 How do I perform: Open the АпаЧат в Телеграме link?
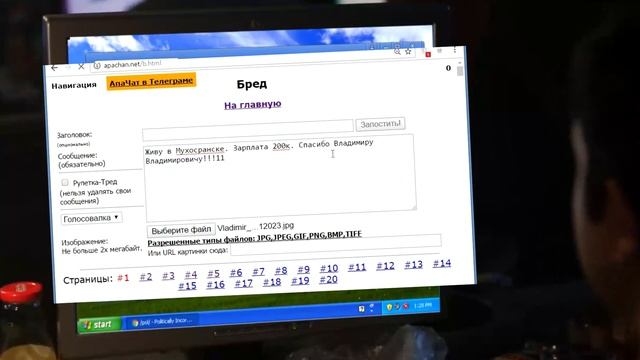pyautogui.click(x=151, y=82)
